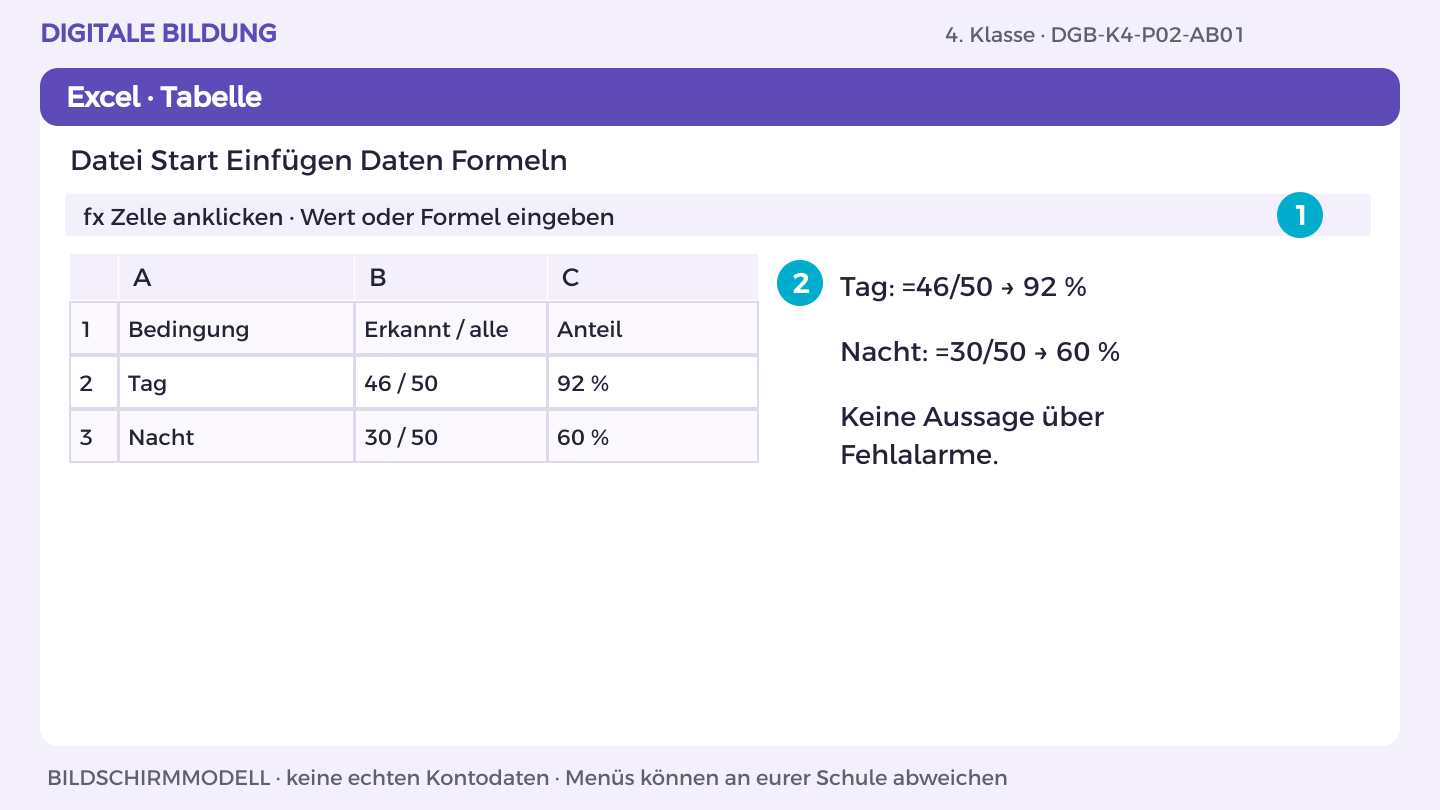Open the Daten menu
The image size is (1440, 810).
tap(402, 160)
